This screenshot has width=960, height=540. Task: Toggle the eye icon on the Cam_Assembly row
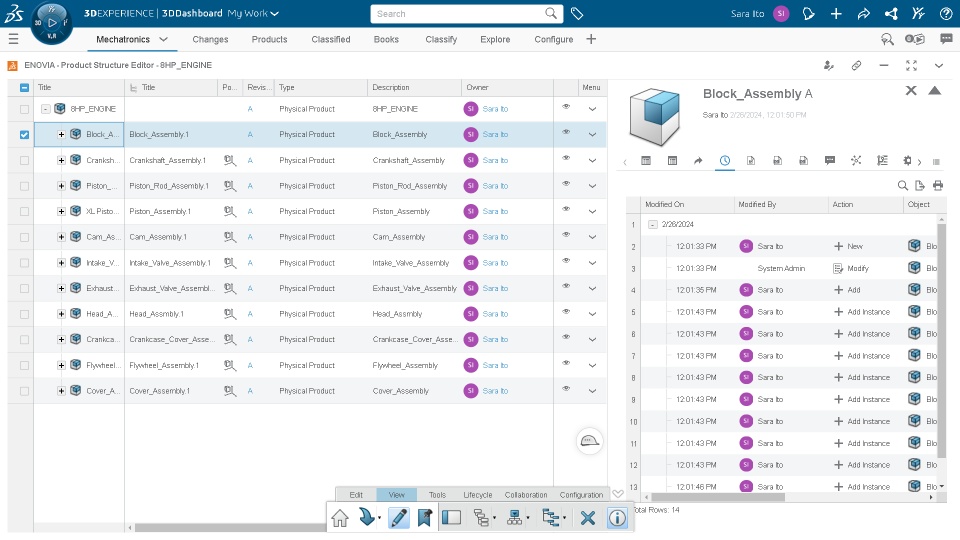[566, 235]
